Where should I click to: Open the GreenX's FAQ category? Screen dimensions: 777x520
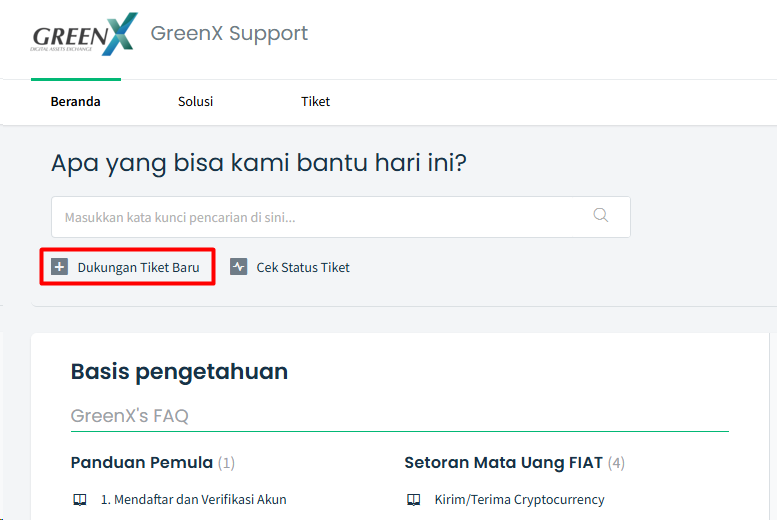point(129,416)
